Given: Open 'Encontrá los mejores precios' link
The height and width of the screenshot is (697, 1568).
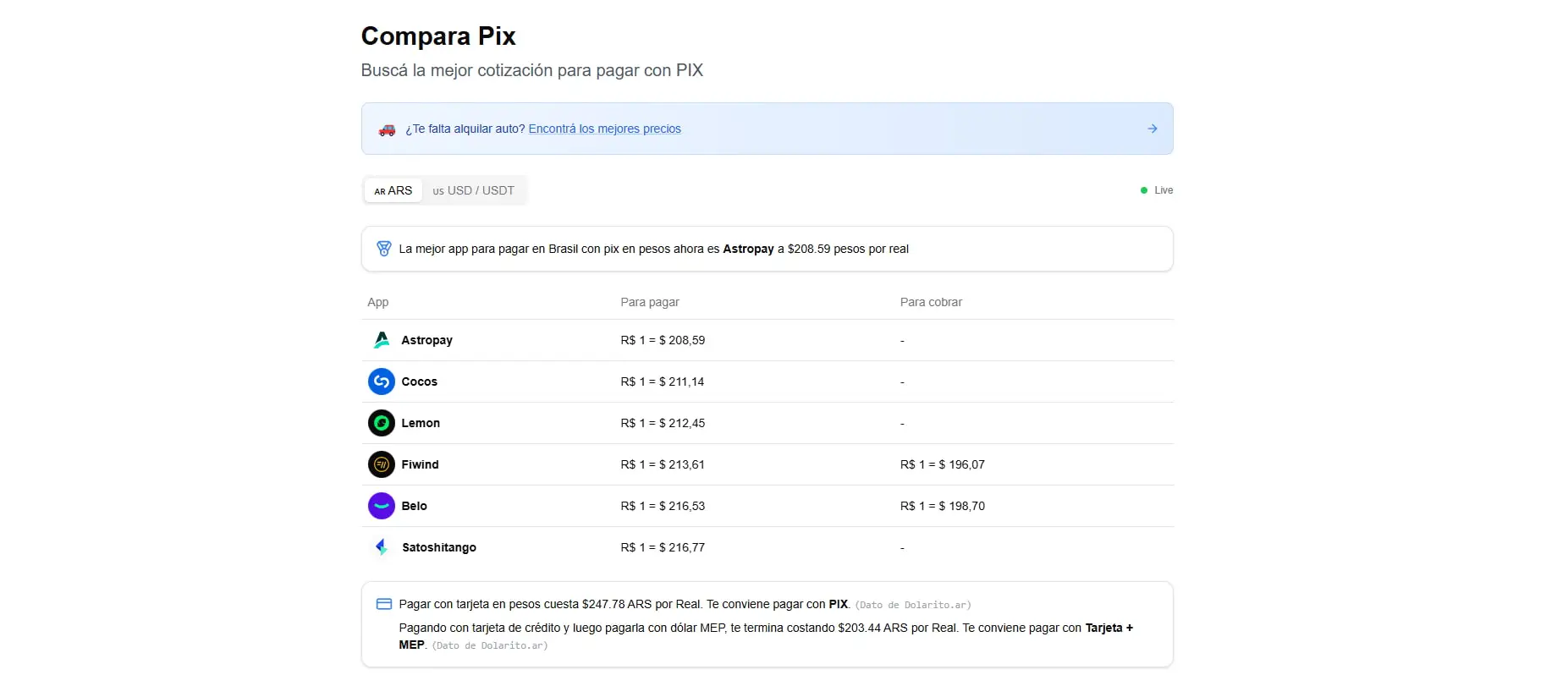Looking at the screenshot, I should click(605, 129).
